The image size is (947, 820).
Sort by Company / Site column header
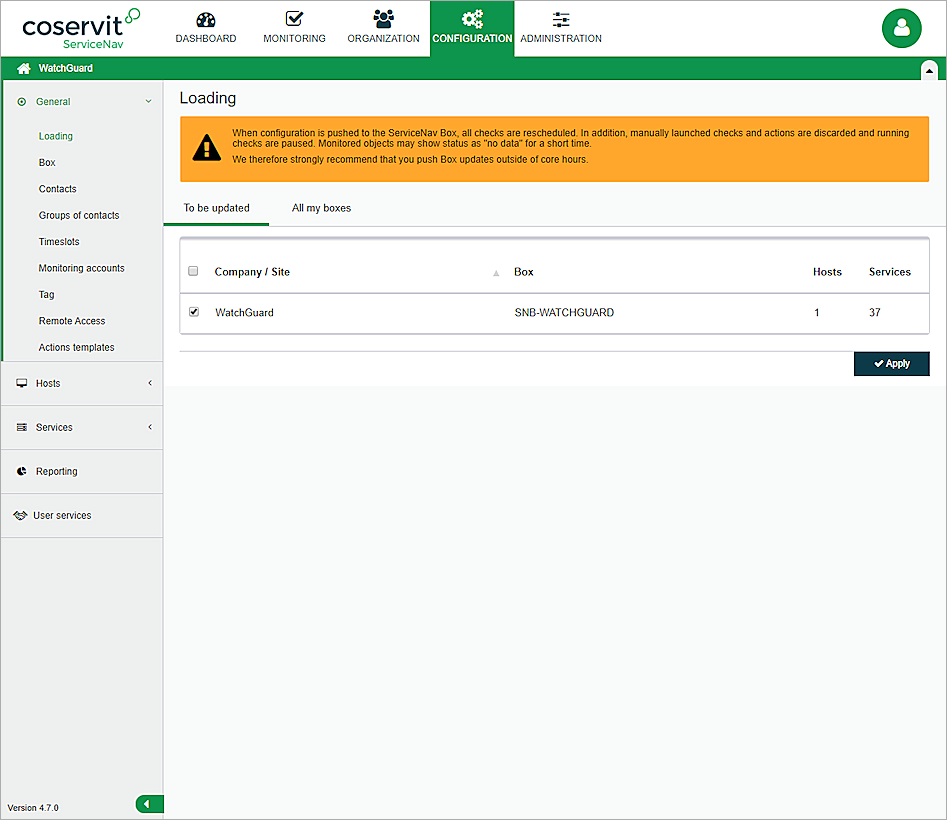(x=252, y=272)
